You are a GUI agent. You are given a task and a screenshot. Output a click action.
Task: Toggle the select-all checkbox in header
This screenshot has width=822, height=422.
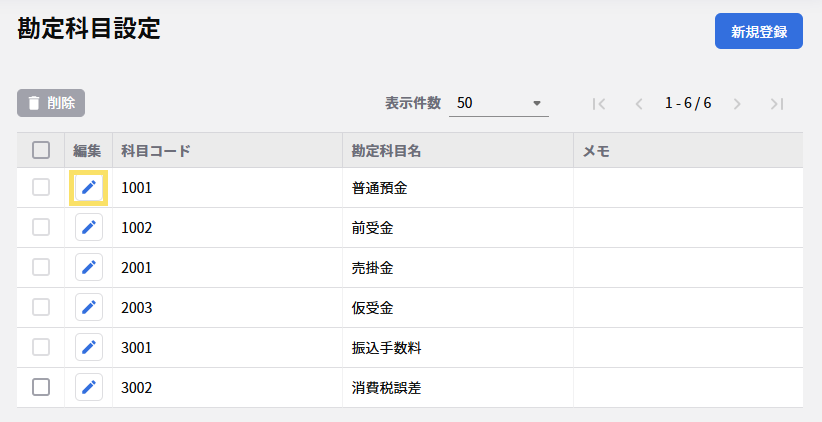[x=41, y=150]
